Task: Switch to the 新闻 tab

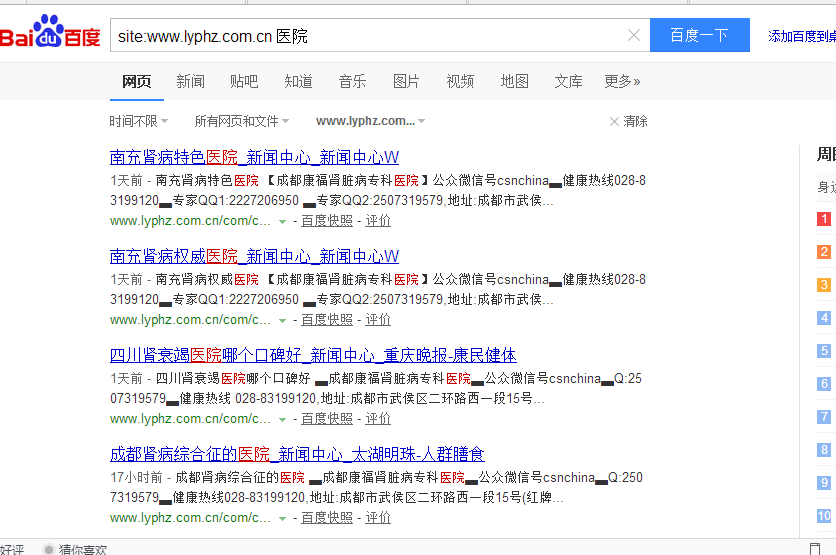Action: pos(190,81)
